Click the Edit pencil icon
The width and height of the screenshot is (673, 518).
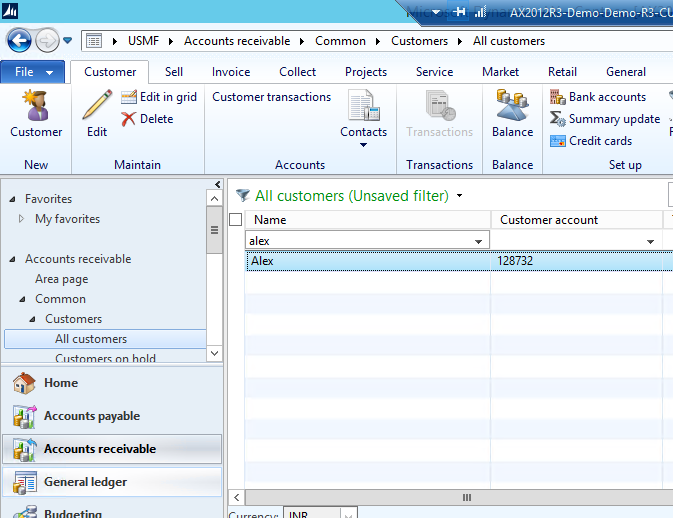pos(97,113)
